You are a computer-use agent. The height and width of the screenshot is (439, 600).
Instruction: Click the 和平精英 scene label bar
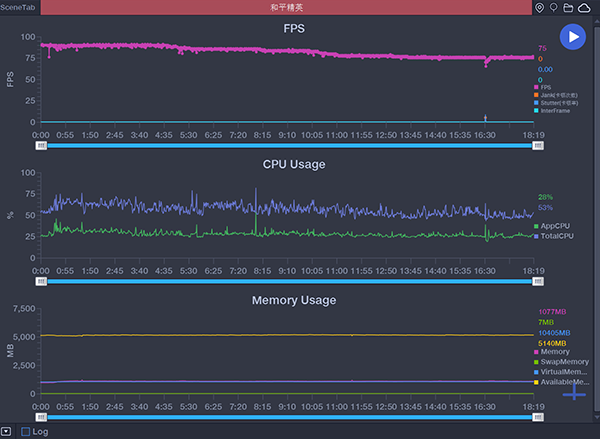point(286,8)
